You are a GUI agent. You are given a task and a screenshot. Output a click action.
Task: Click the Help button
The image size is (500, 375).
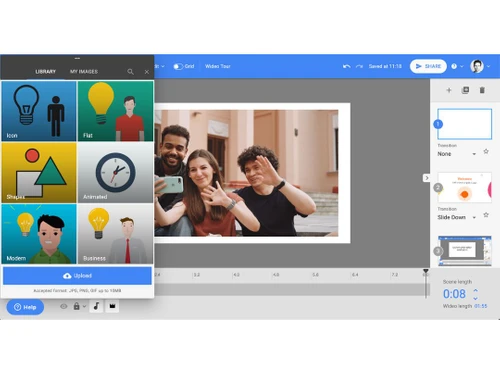tap(25, 307)
